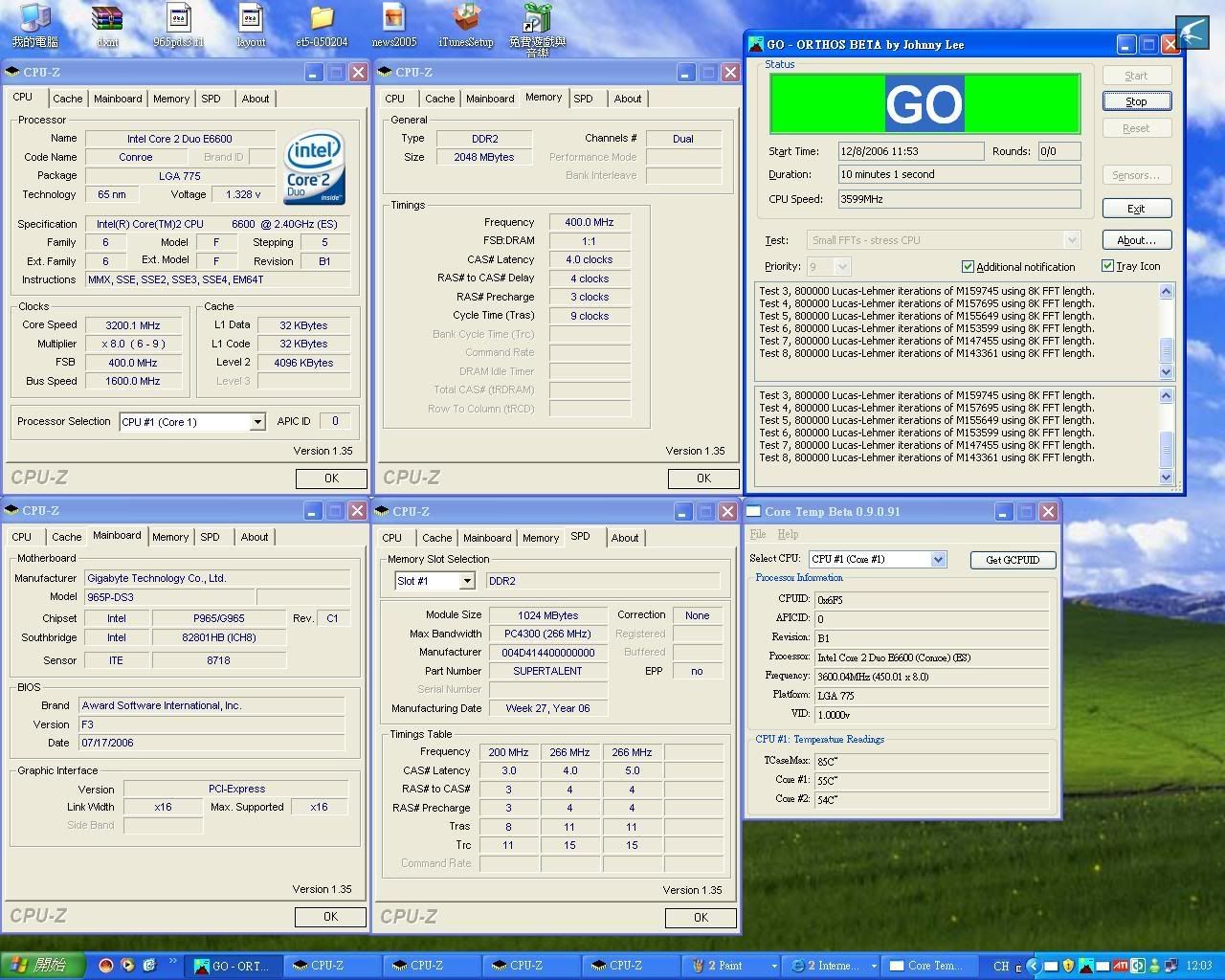1225x980 pixels.
Task: Click Get GCPUID button in Core Temp
Action: click(1013, 560)
